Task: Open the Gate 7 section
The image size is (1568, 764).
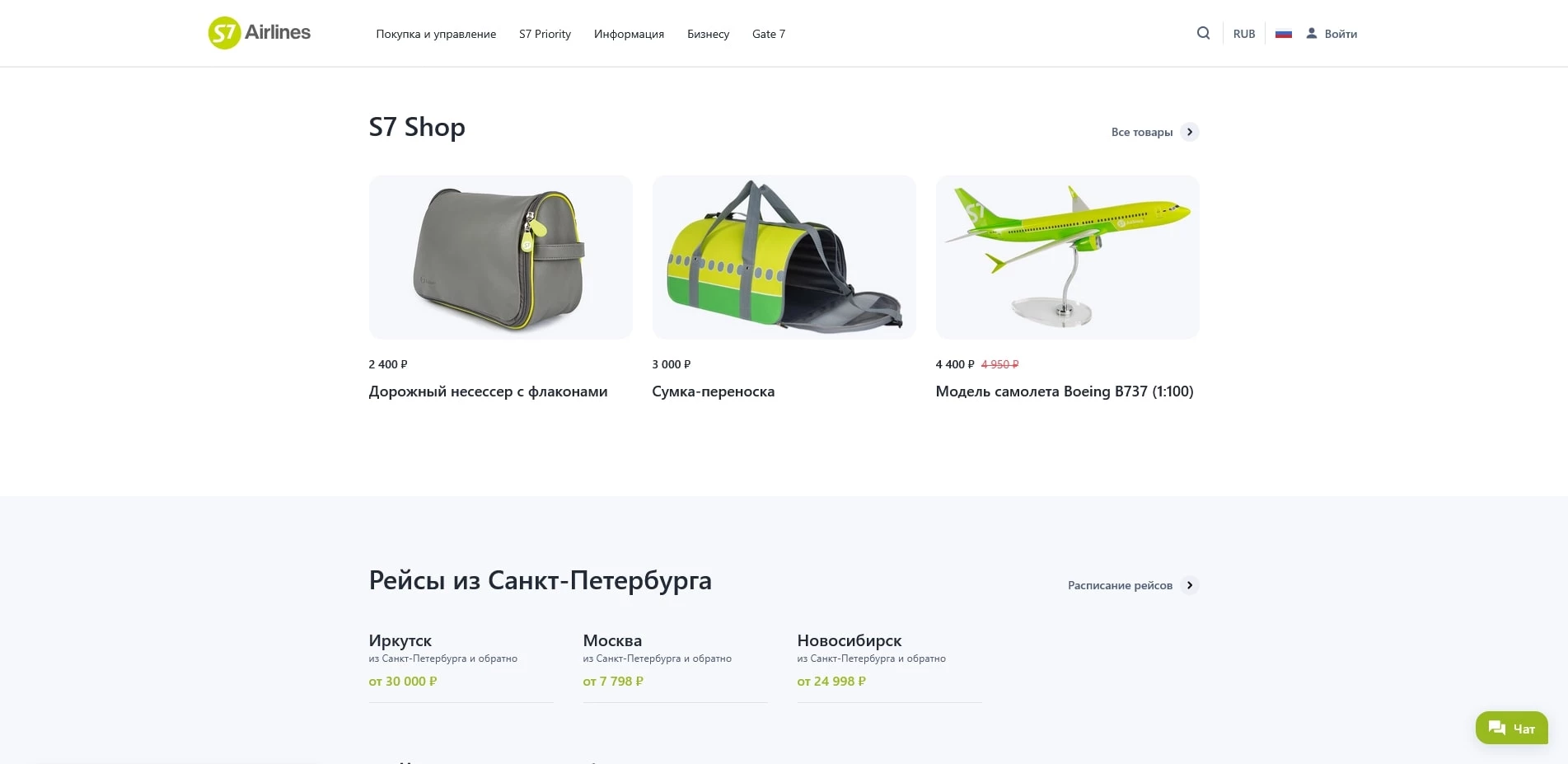Action: pos(768,34)
